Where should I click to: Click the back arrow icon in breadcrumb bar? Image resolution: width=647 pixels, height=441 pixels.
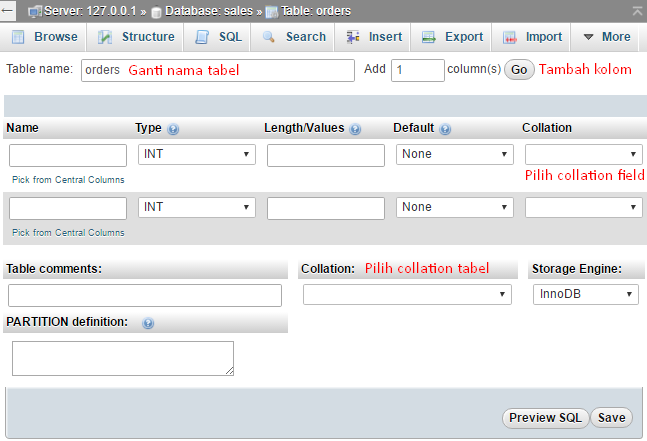7,10
